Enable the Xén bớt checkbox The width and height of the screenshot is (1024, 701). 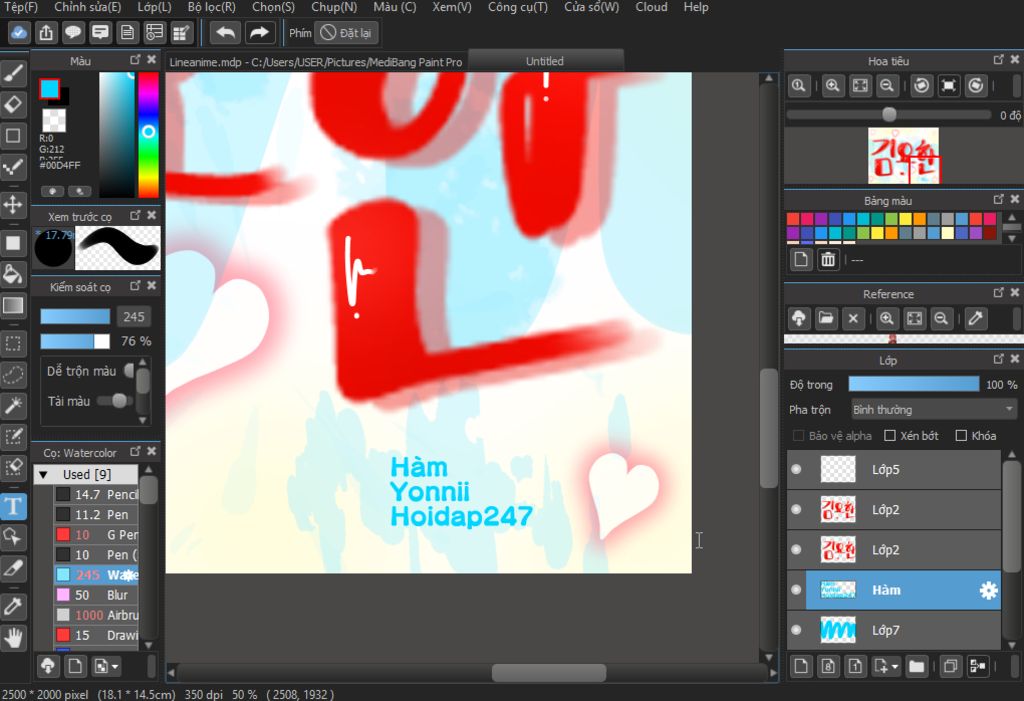click(x=889, y=436)
